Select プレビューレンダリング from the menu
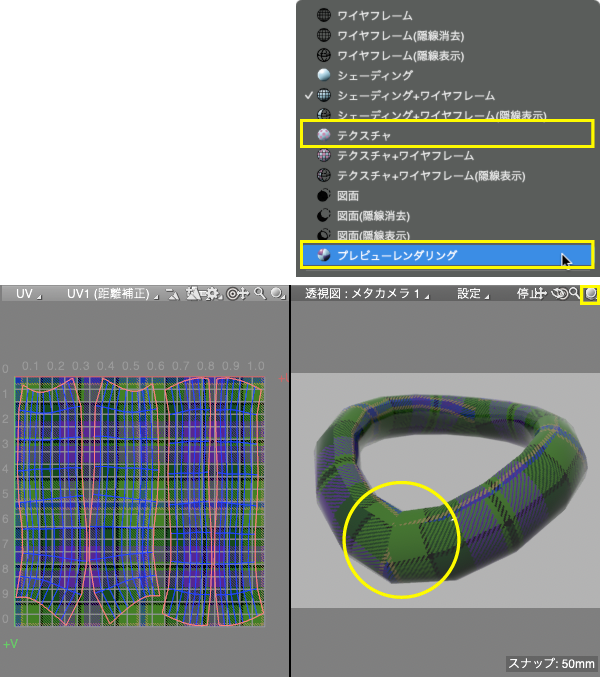The width and height of the screenshot is (600, 677). point(396,255)
